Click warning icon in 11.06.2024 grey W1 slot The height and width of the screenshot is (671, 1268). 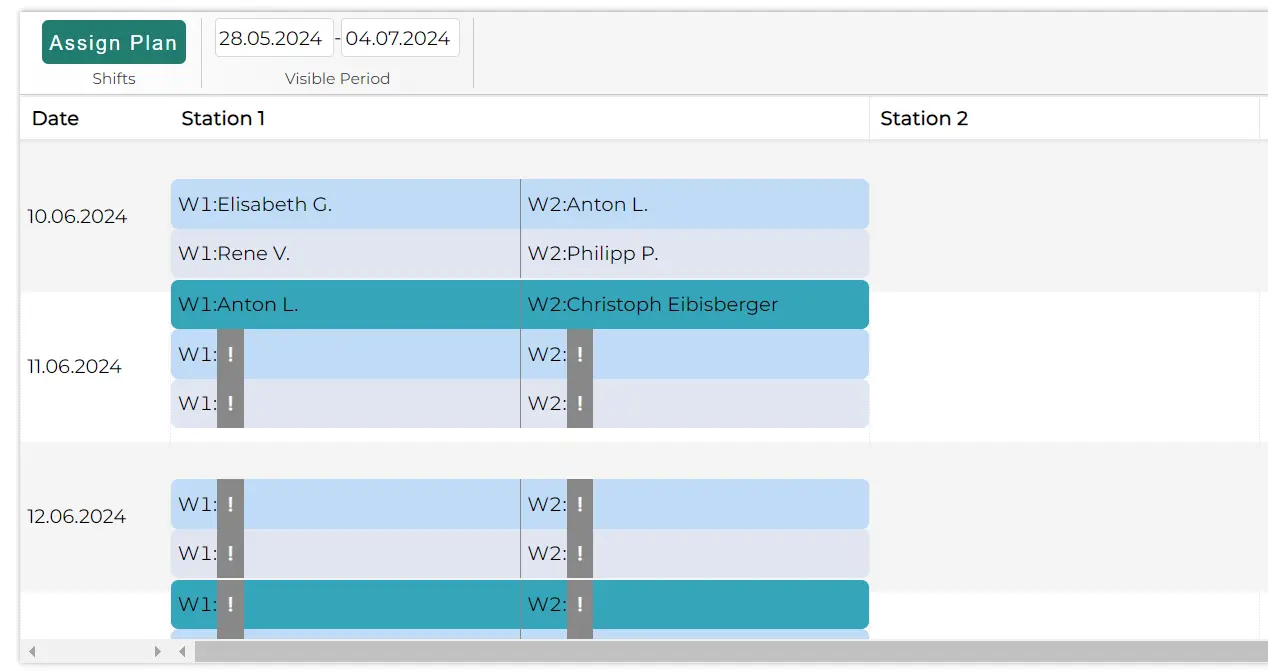[230, 404]
